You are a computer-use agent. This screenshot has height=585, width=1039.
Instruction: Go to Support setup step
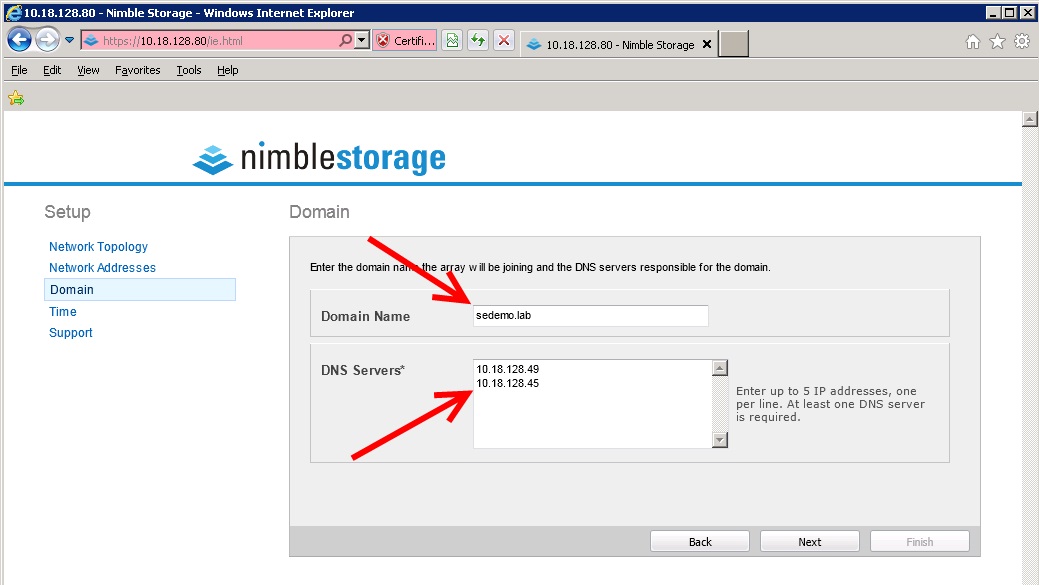70,333
